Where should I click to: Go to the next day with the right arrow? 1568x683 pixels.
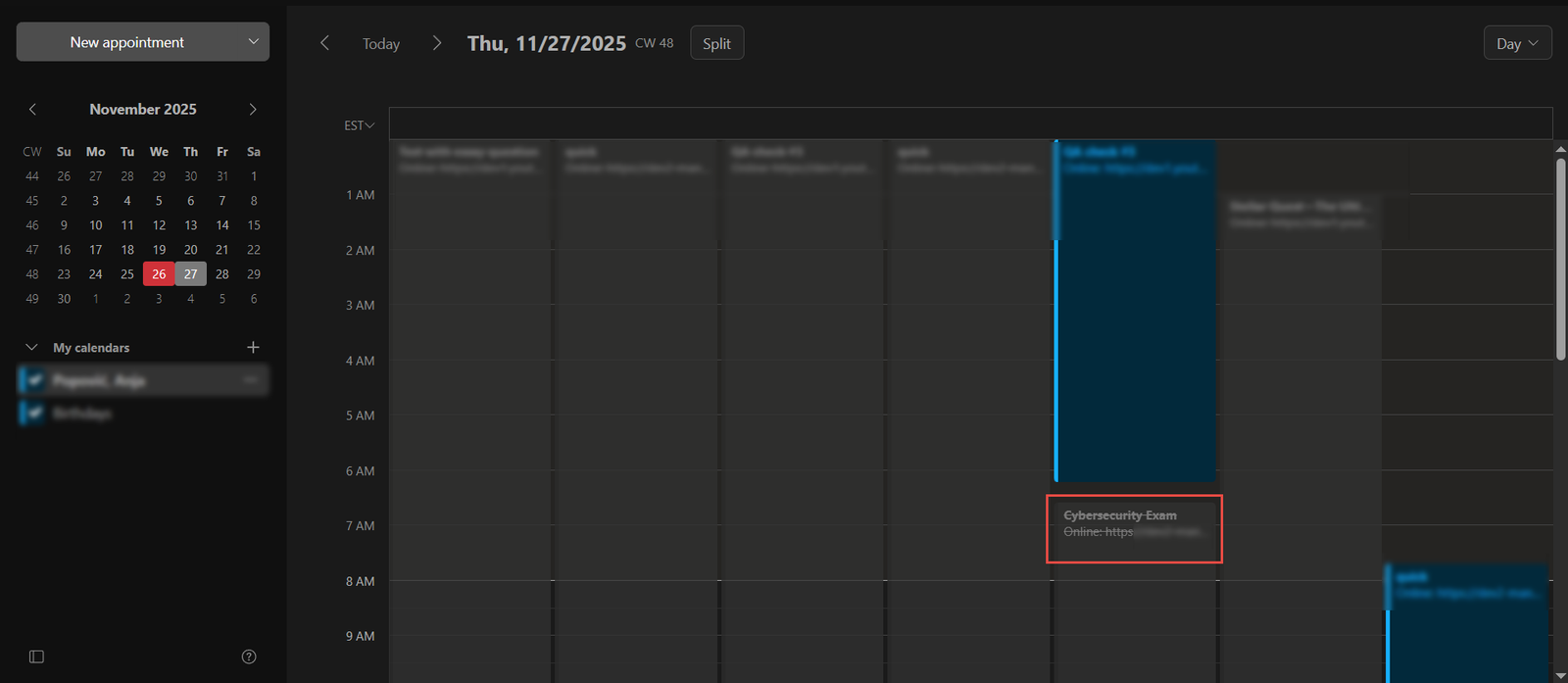click(437, 43)
